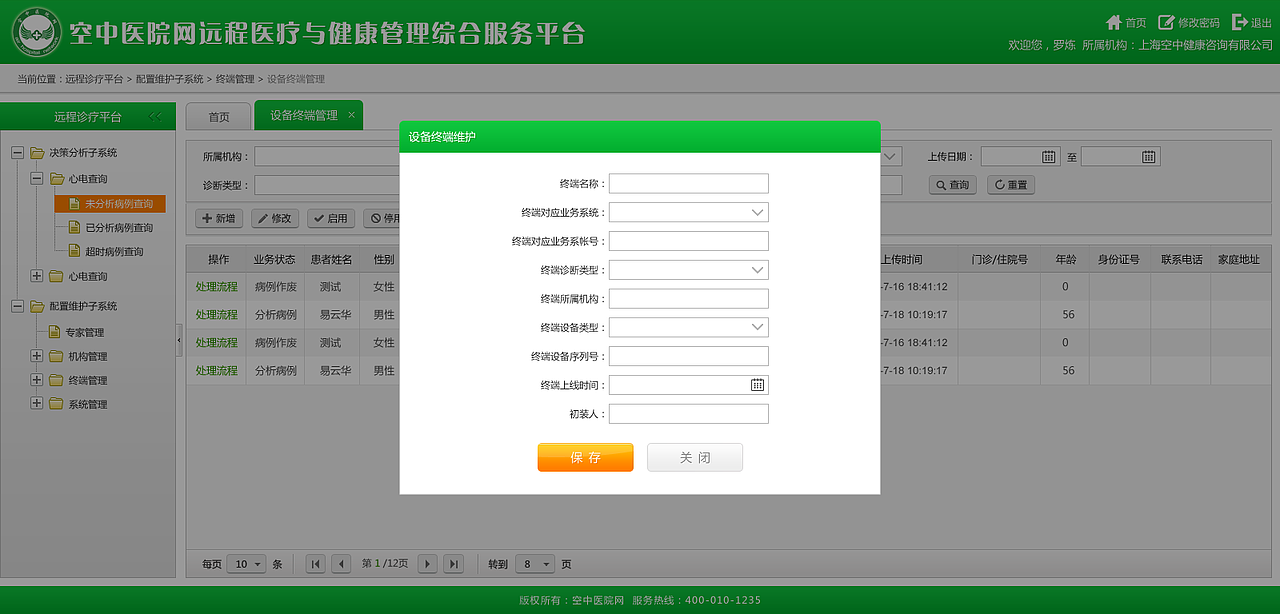
Task: Collapse the 远程诊疗平台 sidebar with the double chevron
Action: coord(155,117)
